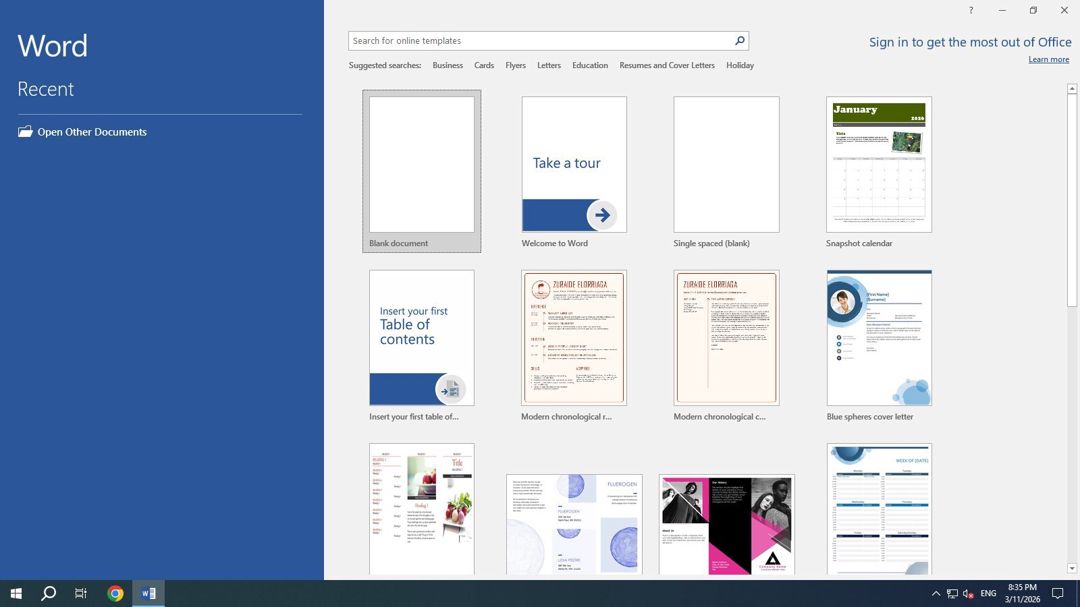Select the Week of [Date] planner template

879,508
